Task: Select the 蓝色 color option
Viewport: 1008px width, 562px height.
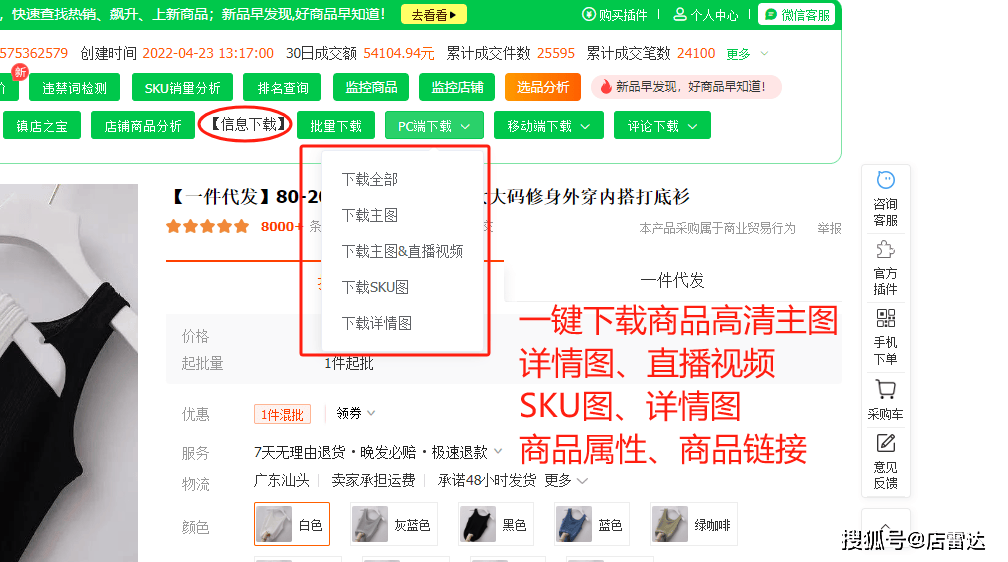Action: [591, 525]
